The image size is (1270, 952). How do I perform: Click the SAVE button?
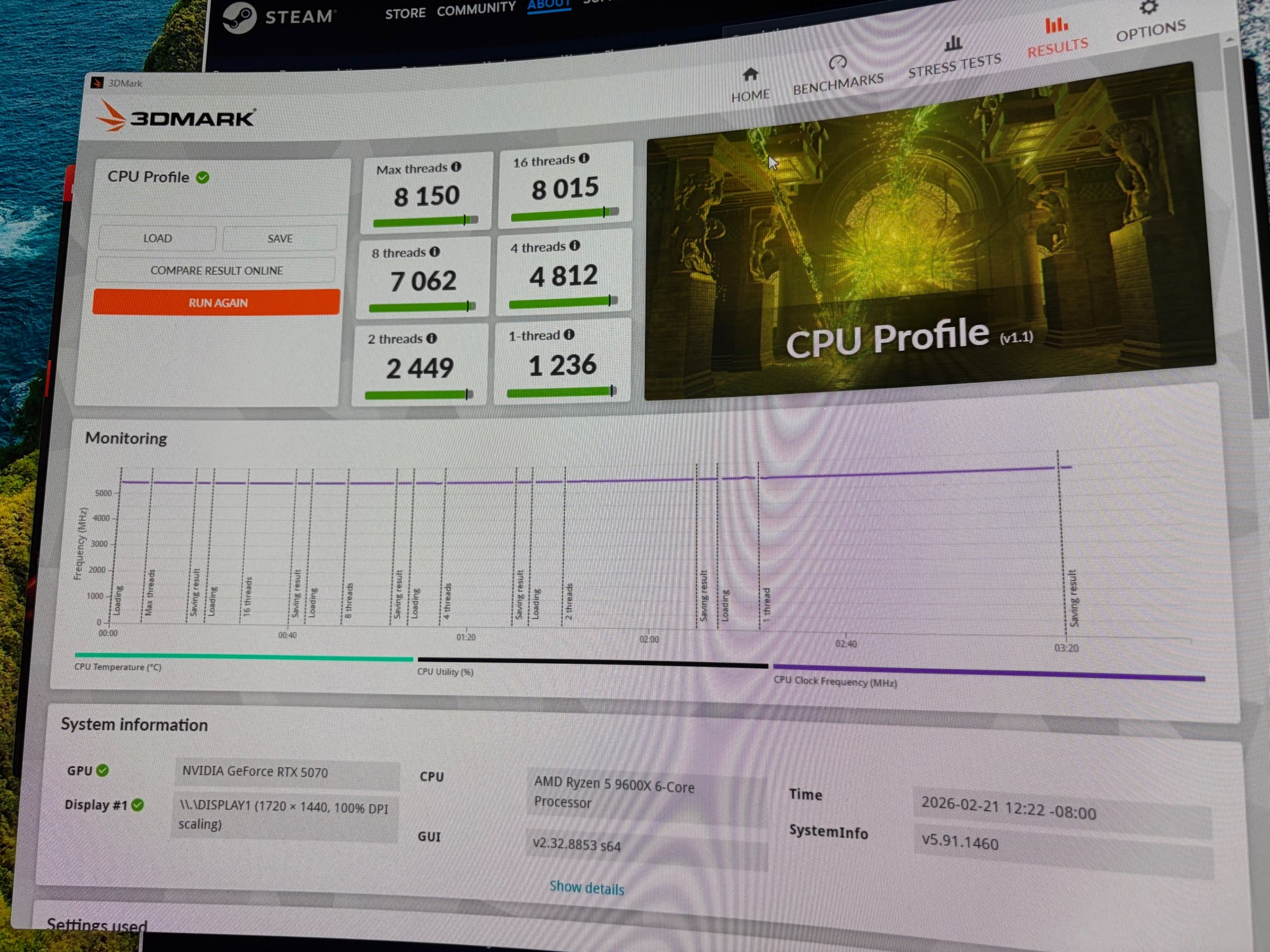[280, 238]
